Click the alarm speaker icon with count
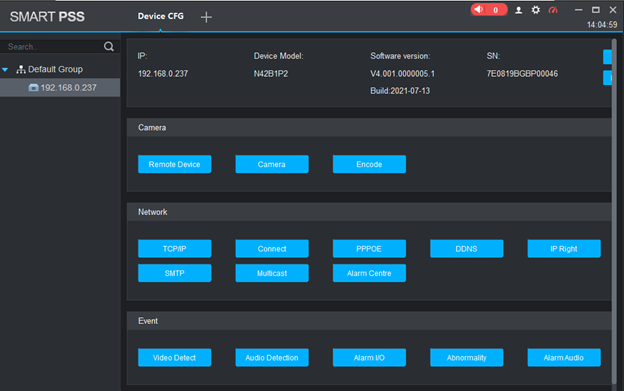624x391 pixels. (489, 10)
